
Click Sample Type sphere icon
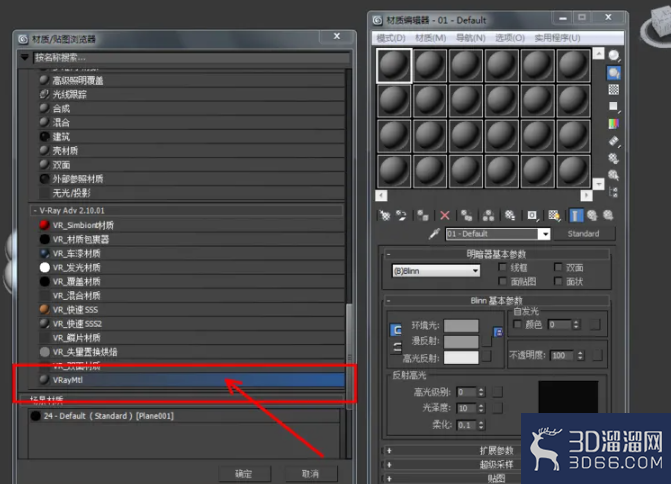(614, 56)
